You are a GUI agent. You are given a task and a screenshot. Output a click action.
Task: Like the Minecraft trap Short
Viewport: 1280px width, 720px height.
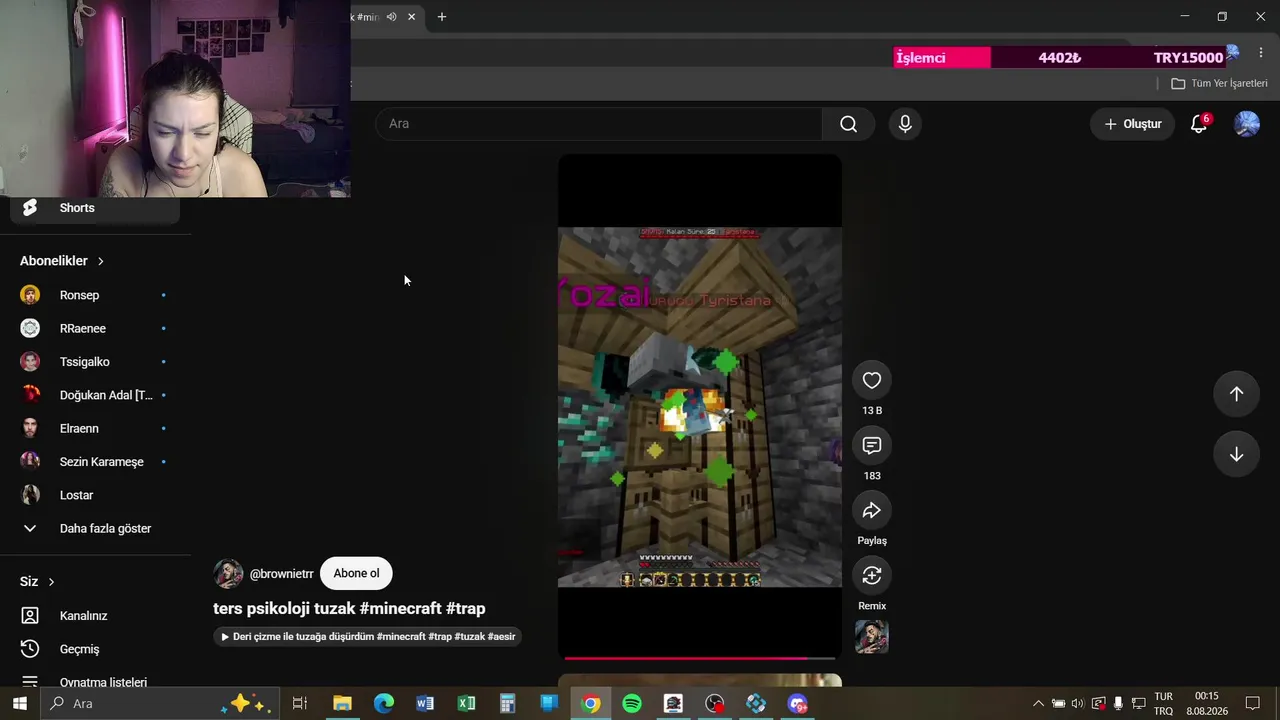click(872, 380)
